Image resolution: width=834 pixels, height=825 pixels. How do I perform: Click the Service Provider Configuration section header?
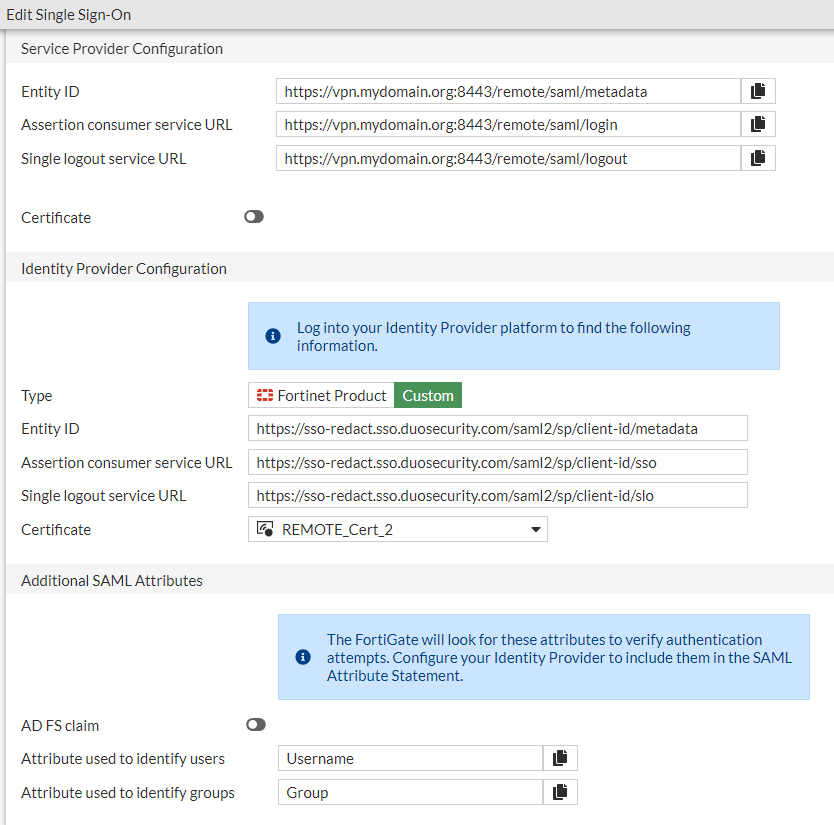coord(121,48)
